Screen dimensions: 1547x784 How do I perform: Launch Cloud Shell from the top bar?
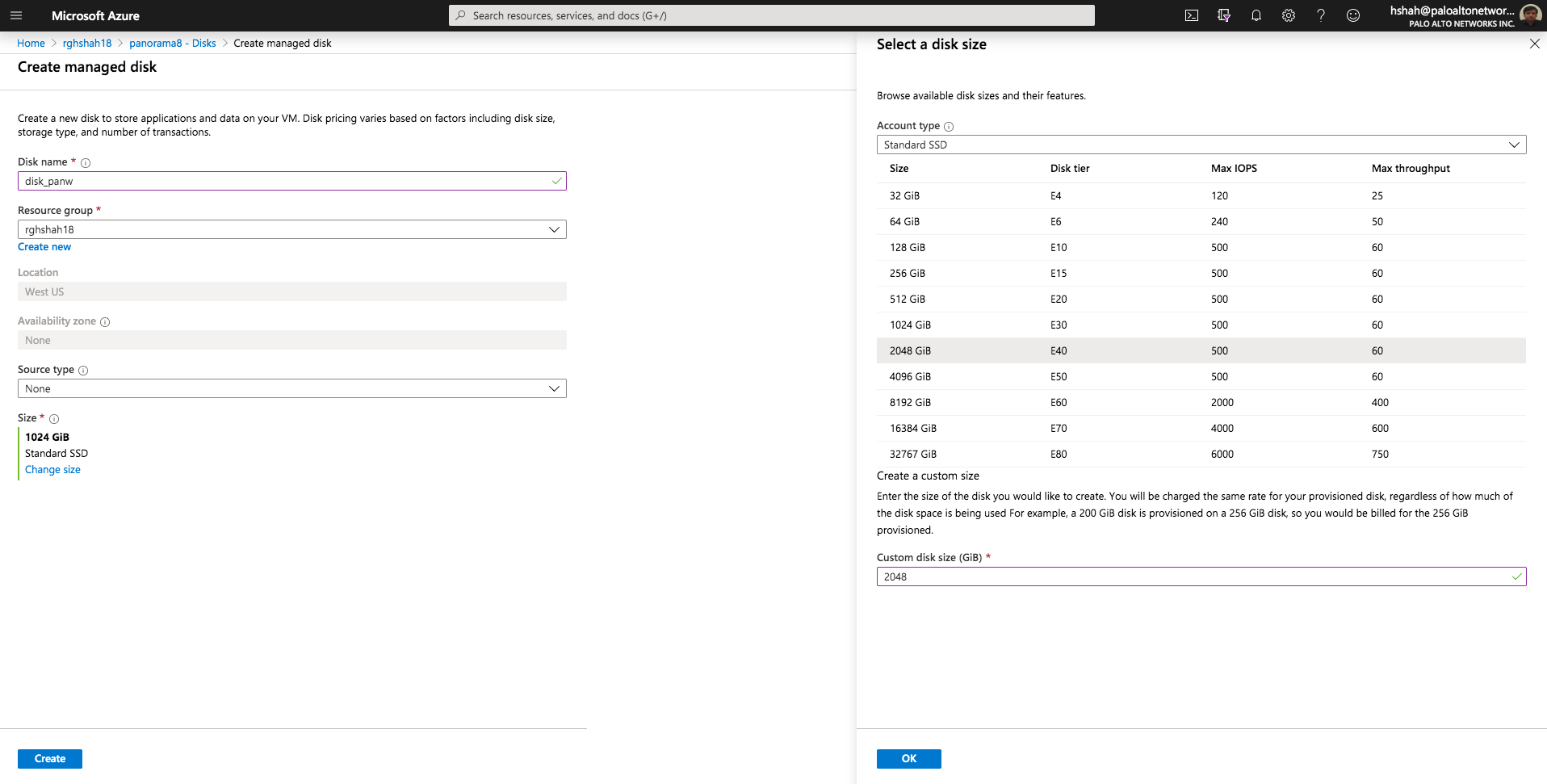coord(1191,15)
